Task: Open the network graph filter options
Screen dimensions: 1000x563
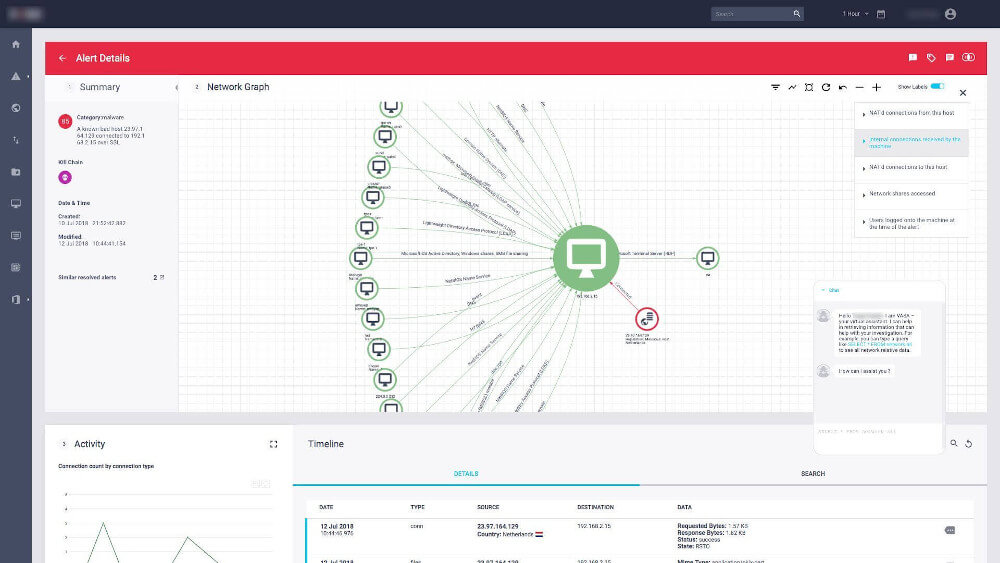Action: point(775,88)
